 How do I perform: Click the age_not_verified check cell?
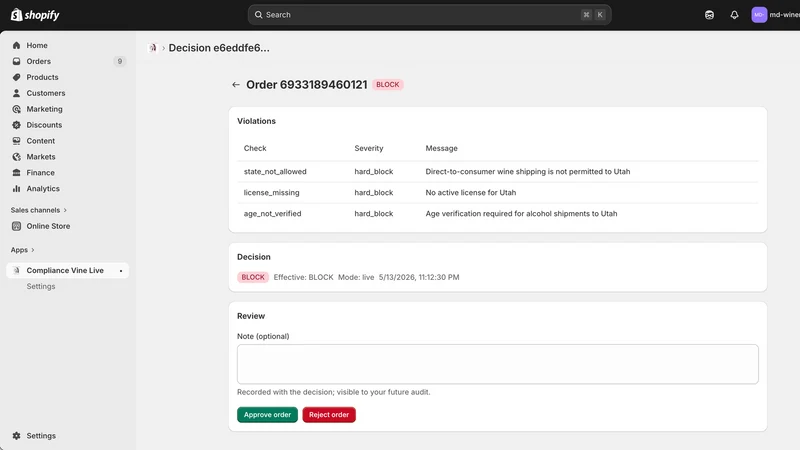pos(272,213)
